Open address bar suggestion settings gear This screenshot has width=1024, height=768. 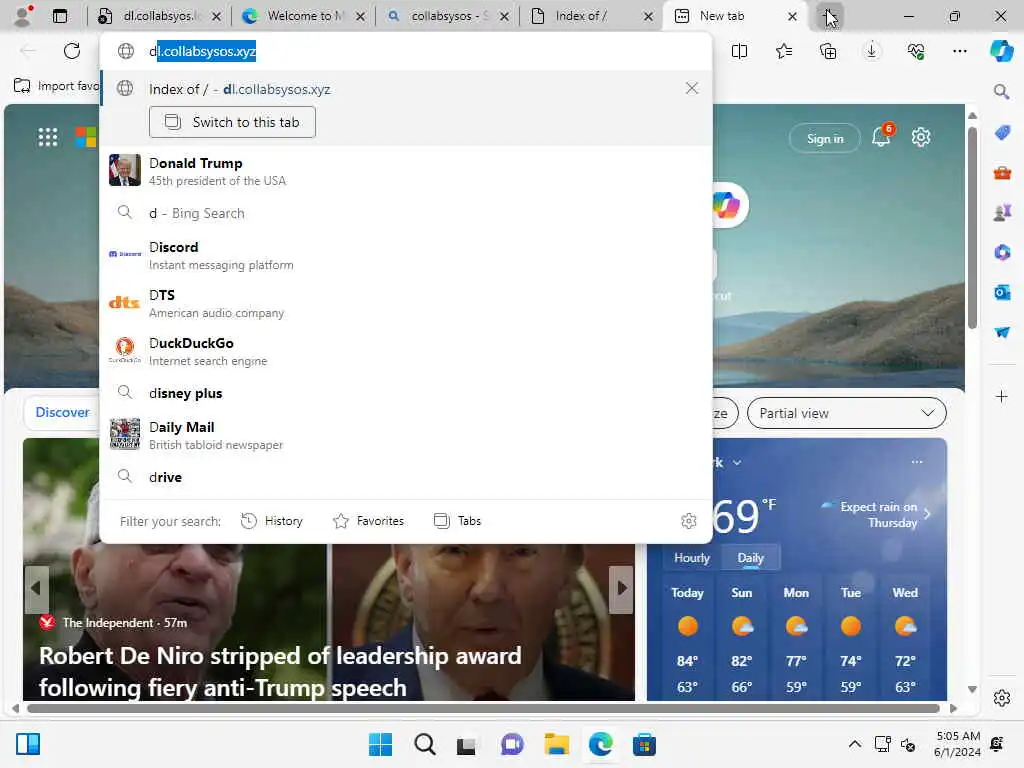point(688,520)
